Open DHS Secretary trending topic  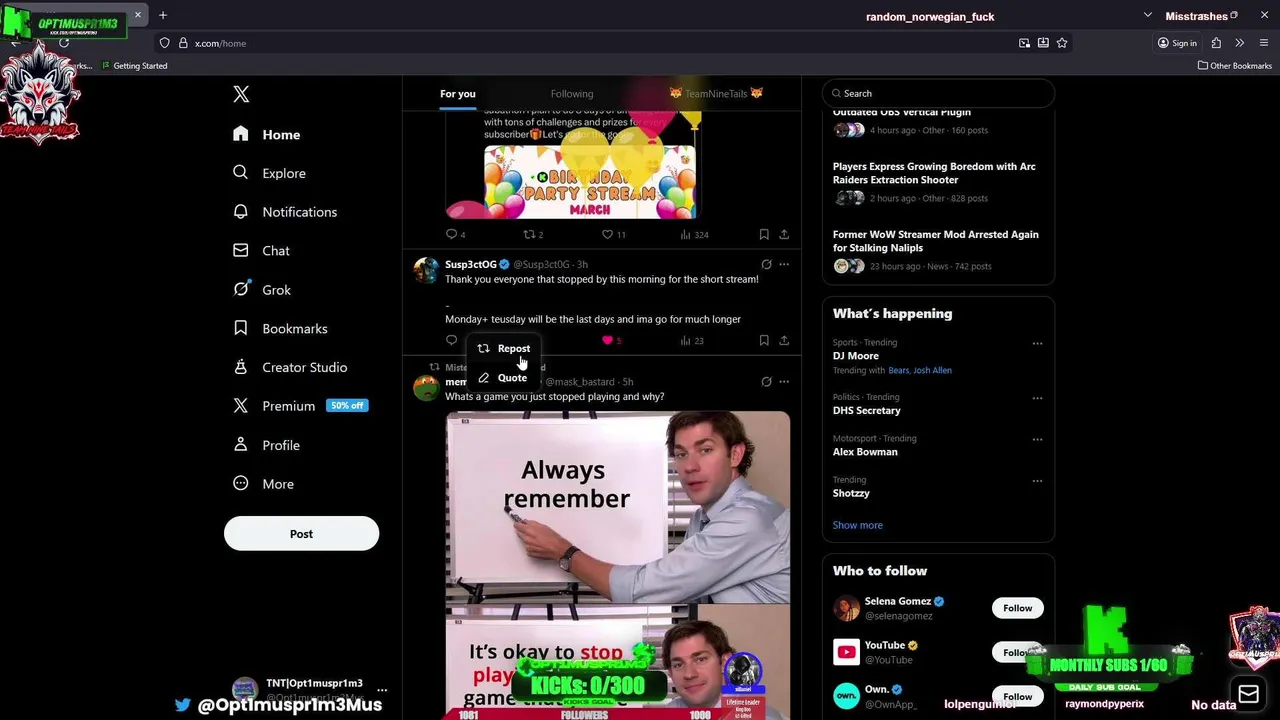(867, 411)
